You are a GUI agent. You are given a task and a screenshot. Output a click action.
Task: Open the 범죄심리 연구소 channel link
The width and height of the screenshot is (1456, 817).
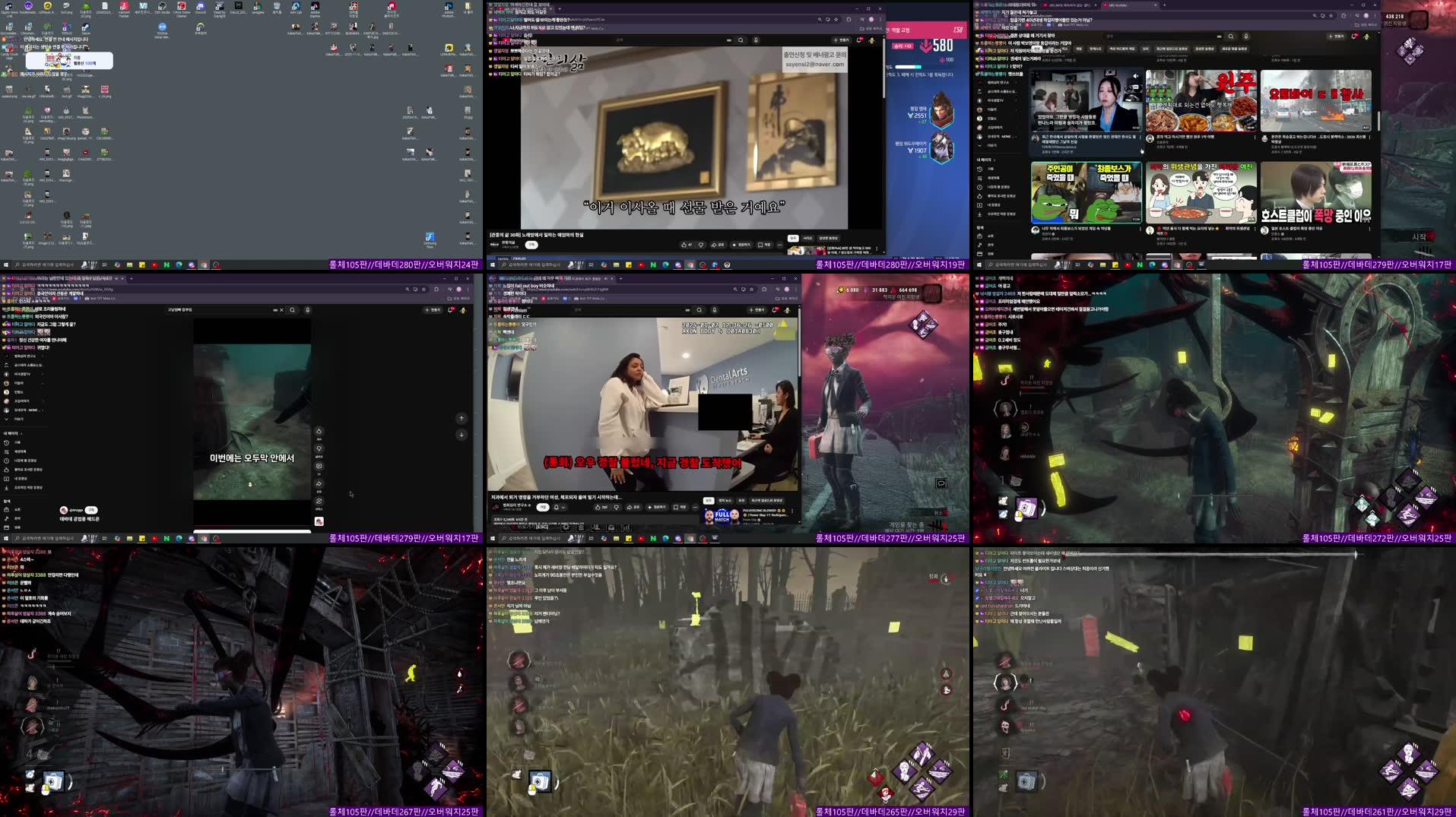click(x=516, y=505)
